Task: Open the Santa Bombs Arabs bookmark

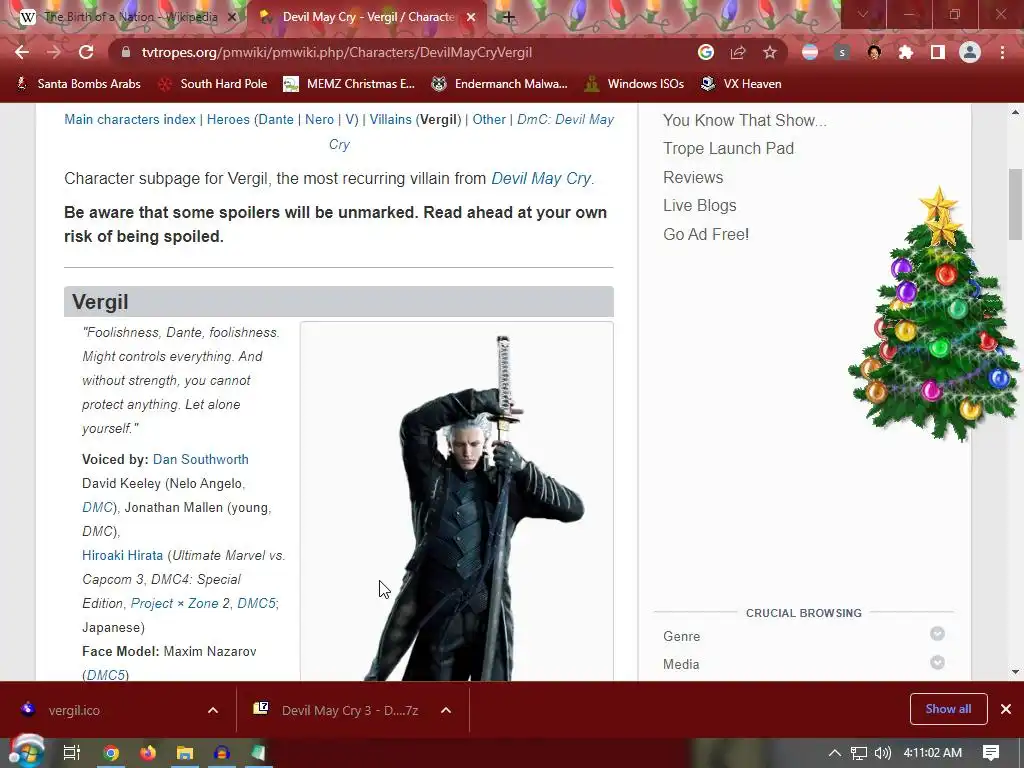Action: 78,84
